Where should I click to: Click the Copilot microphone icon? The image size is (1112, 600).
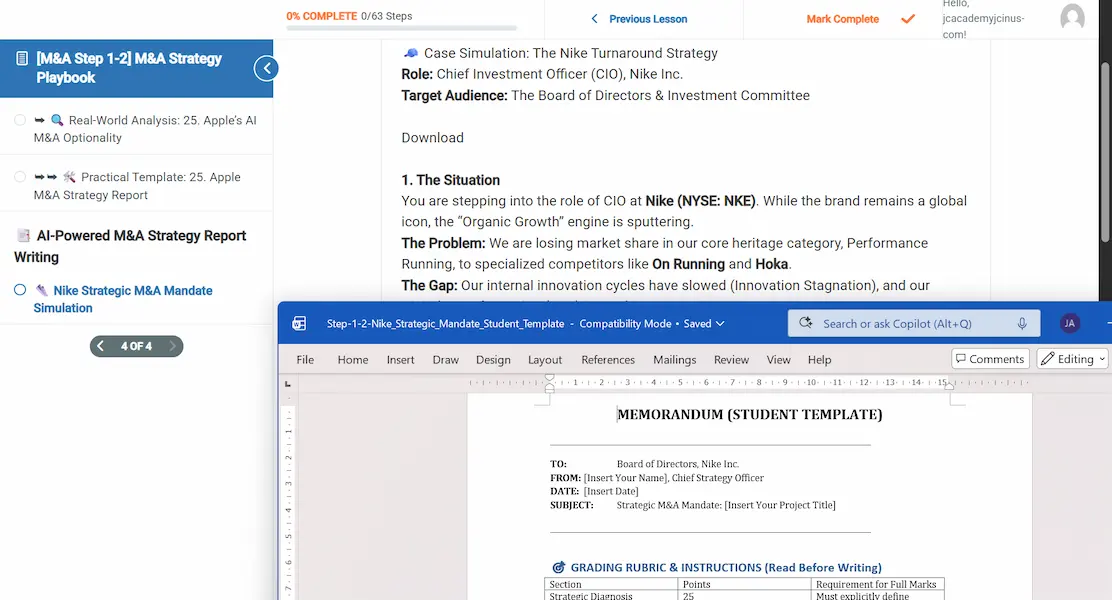[x=1020, y=323]
